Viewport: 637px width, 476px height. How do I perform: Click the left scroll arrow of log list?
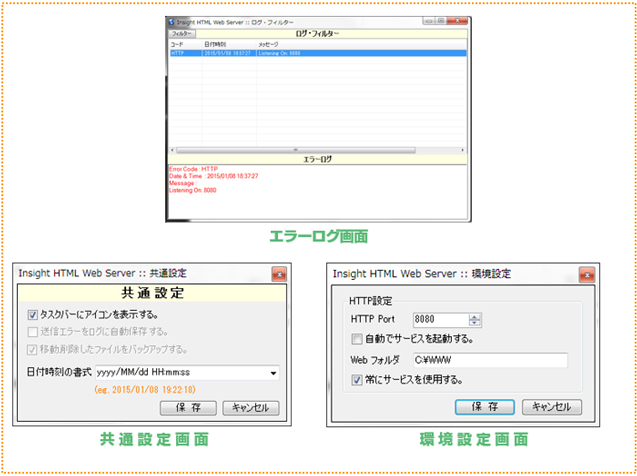click(172, 150)
